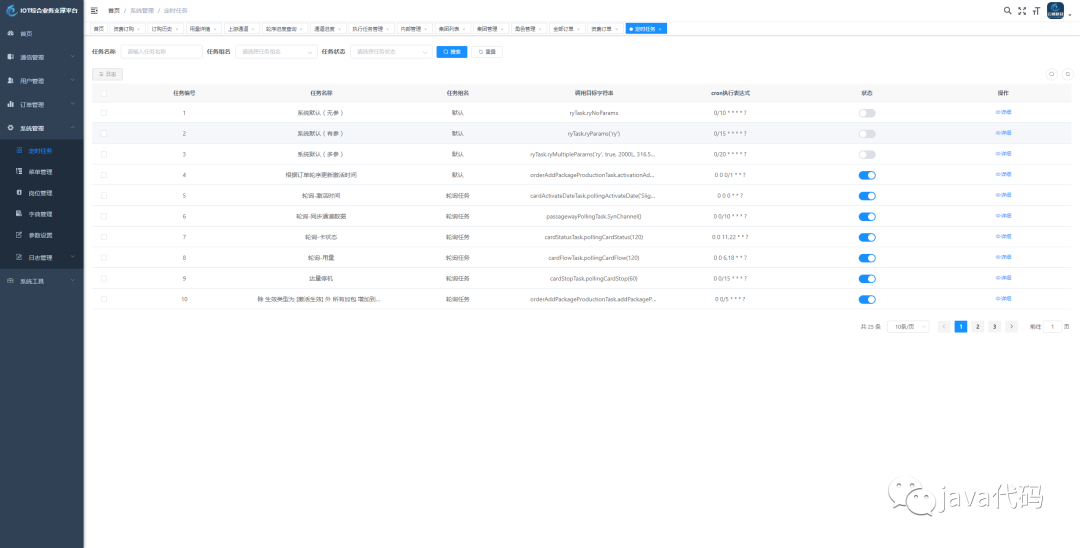1080x548 pixels.
Task: Click the 订单管理 chart icon in the sidebar
Action: tap(10, 105)
